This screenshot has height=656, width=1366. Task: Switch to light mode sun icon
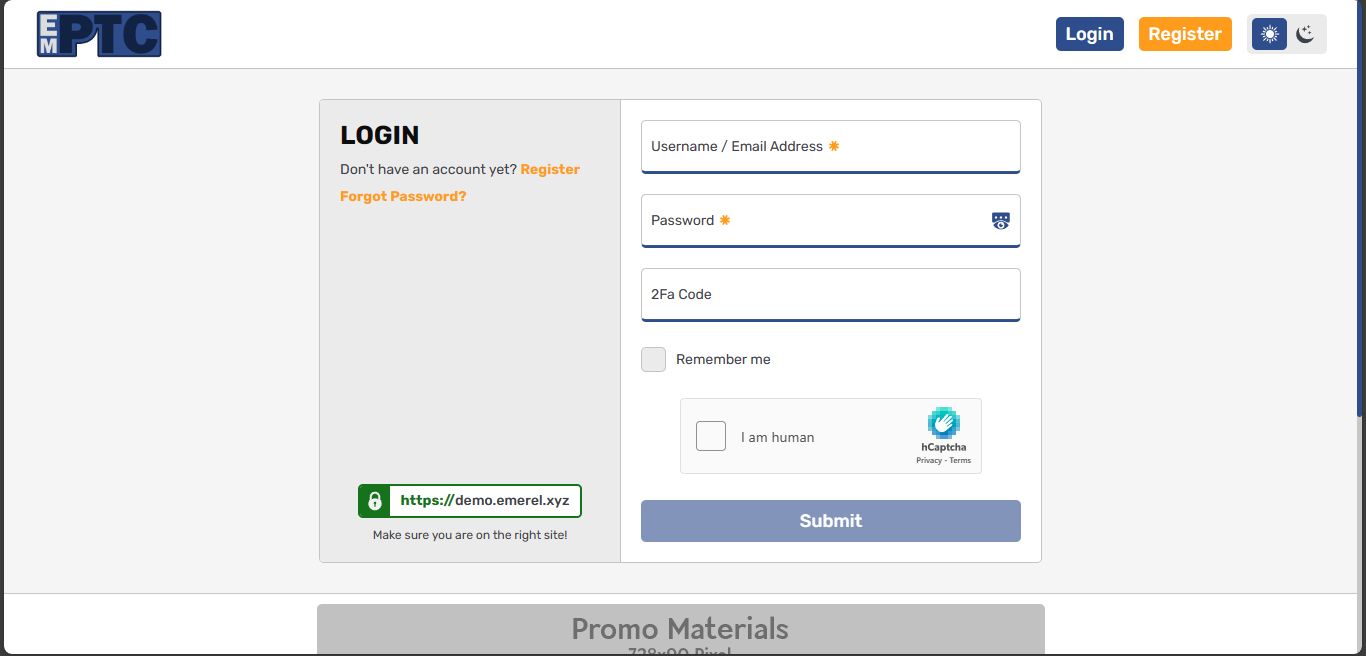click(x=1269, y=34)
